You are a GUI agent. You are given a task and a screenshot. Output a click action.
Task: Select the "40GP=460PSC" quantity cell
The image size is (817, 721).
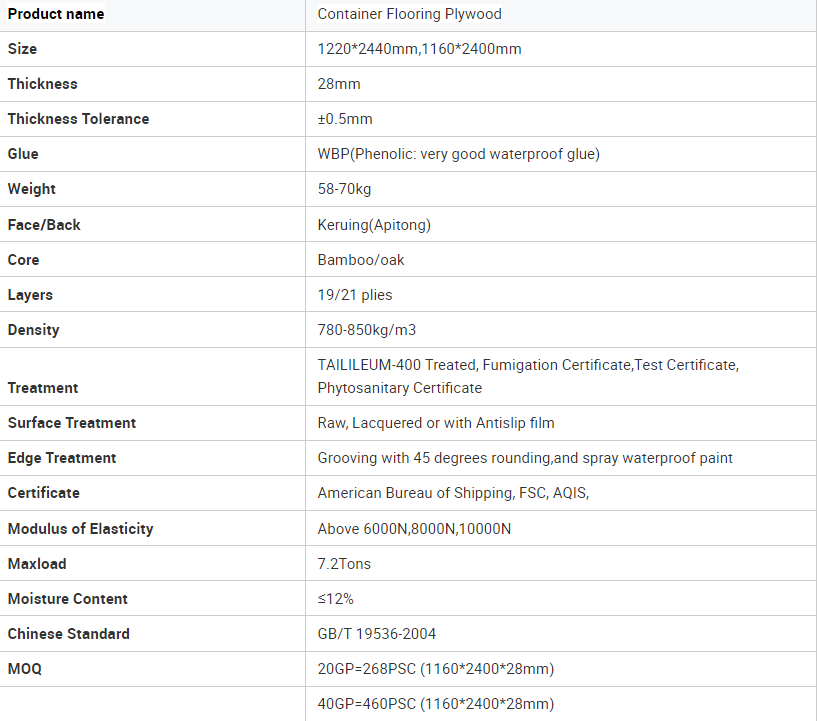click(x=435, y=704)
